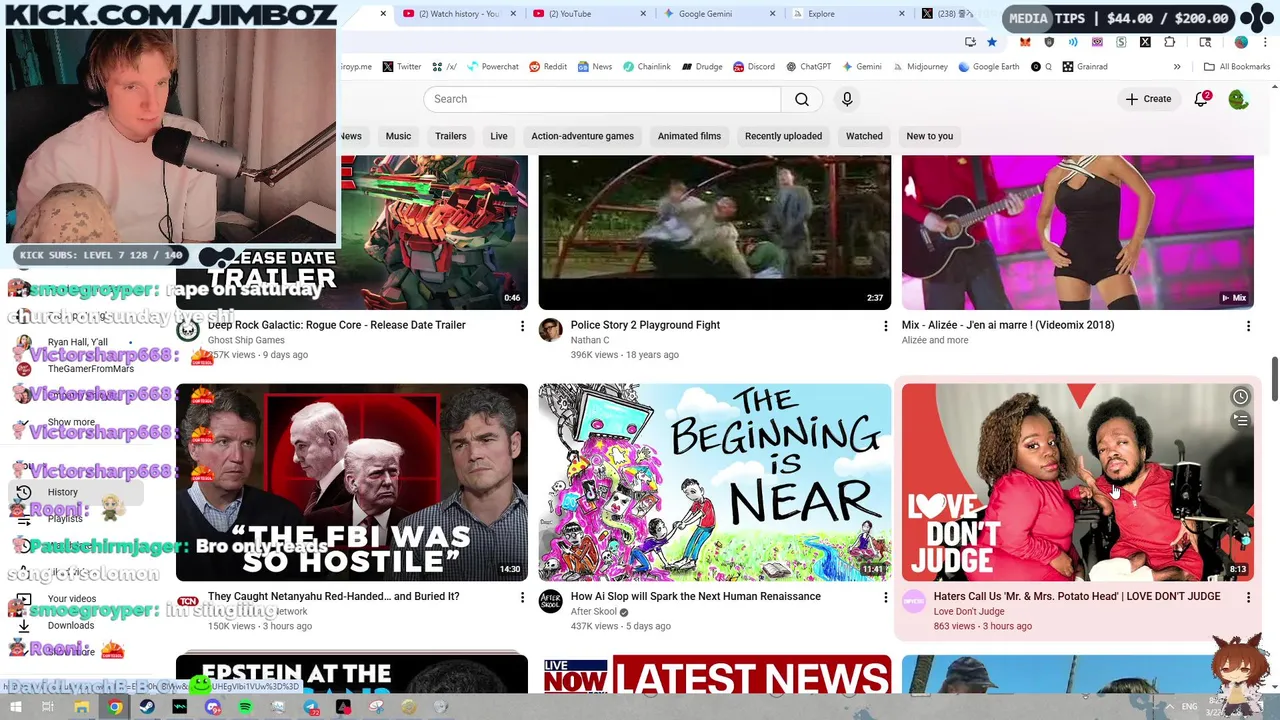Open the All Bookmarks folder
Image resolution: width=1280 pixels, height=720 pixels.
coord(1237,67)
